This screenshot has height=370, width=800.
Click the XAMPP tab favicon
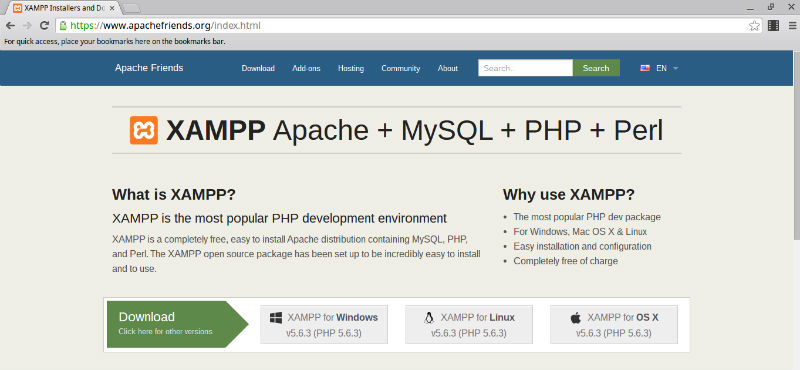17,8
